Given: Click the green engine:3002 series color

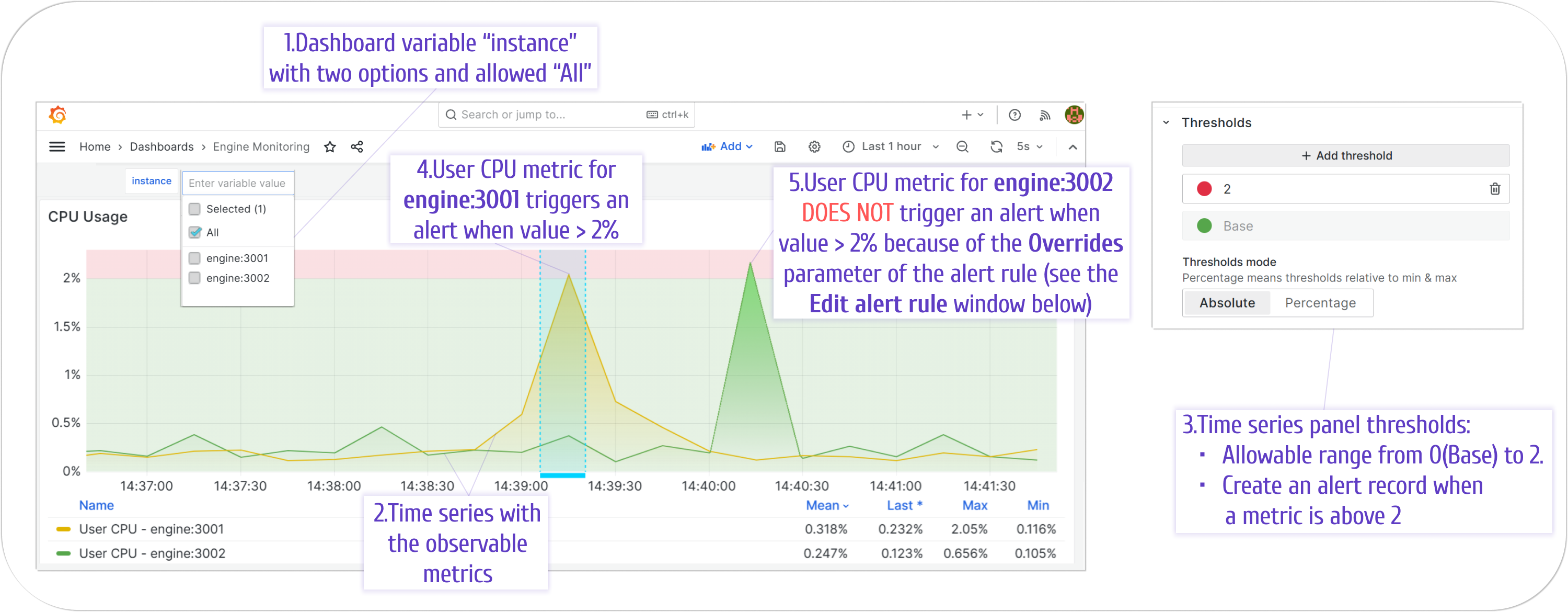Looking at the screenshot, I should (63, 553).
